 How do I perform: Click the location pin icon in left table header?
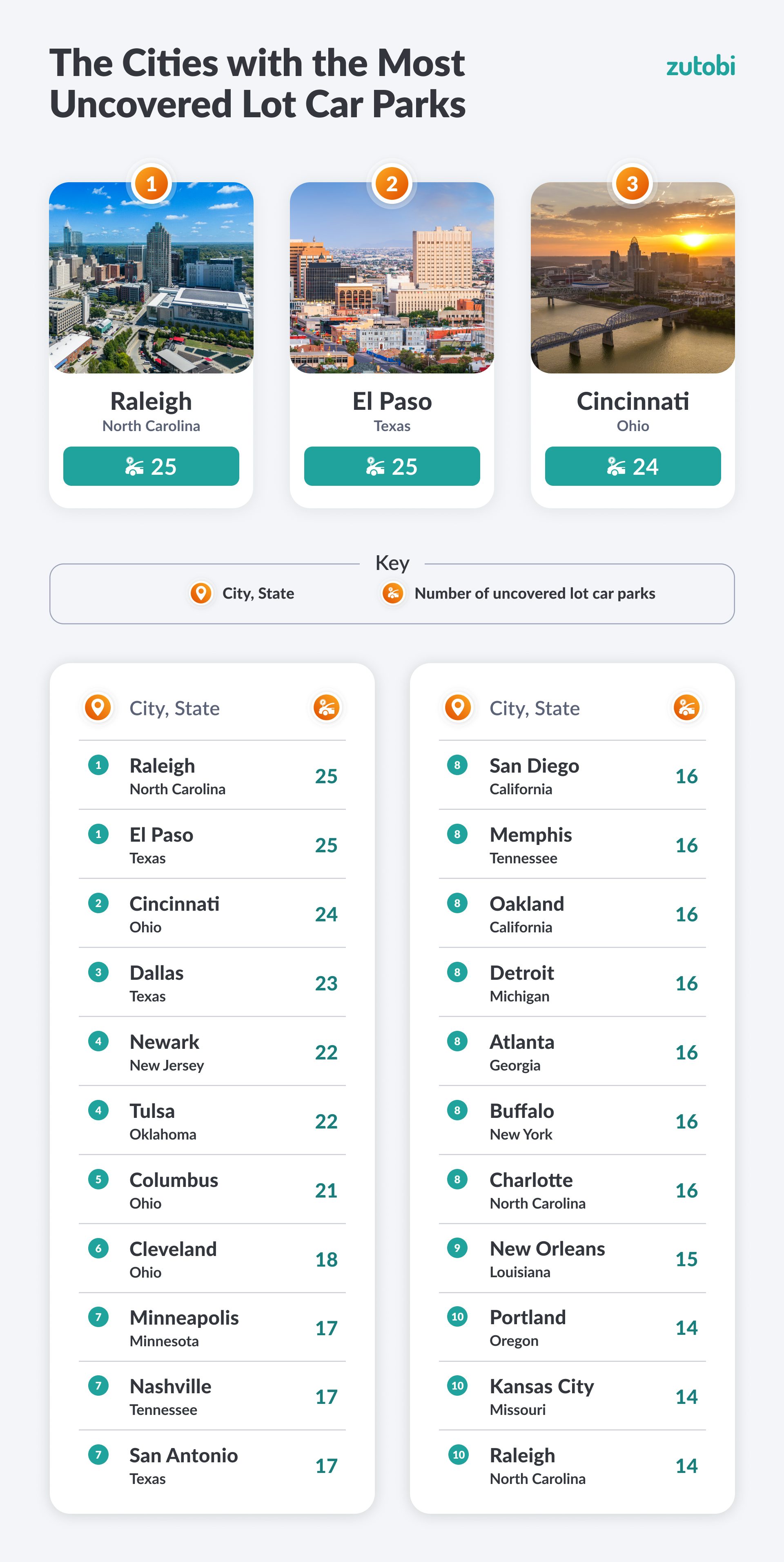point(98,707)
